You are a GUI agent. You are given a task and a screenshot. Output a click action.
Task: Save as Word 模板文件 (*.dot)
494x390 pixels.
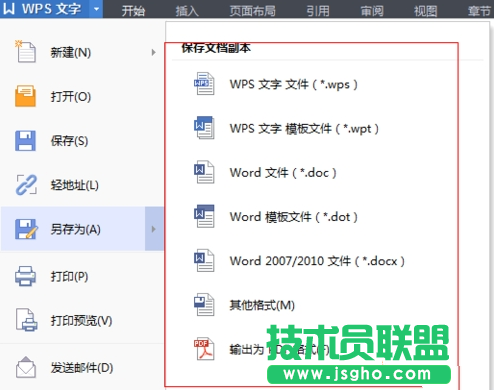293,217
